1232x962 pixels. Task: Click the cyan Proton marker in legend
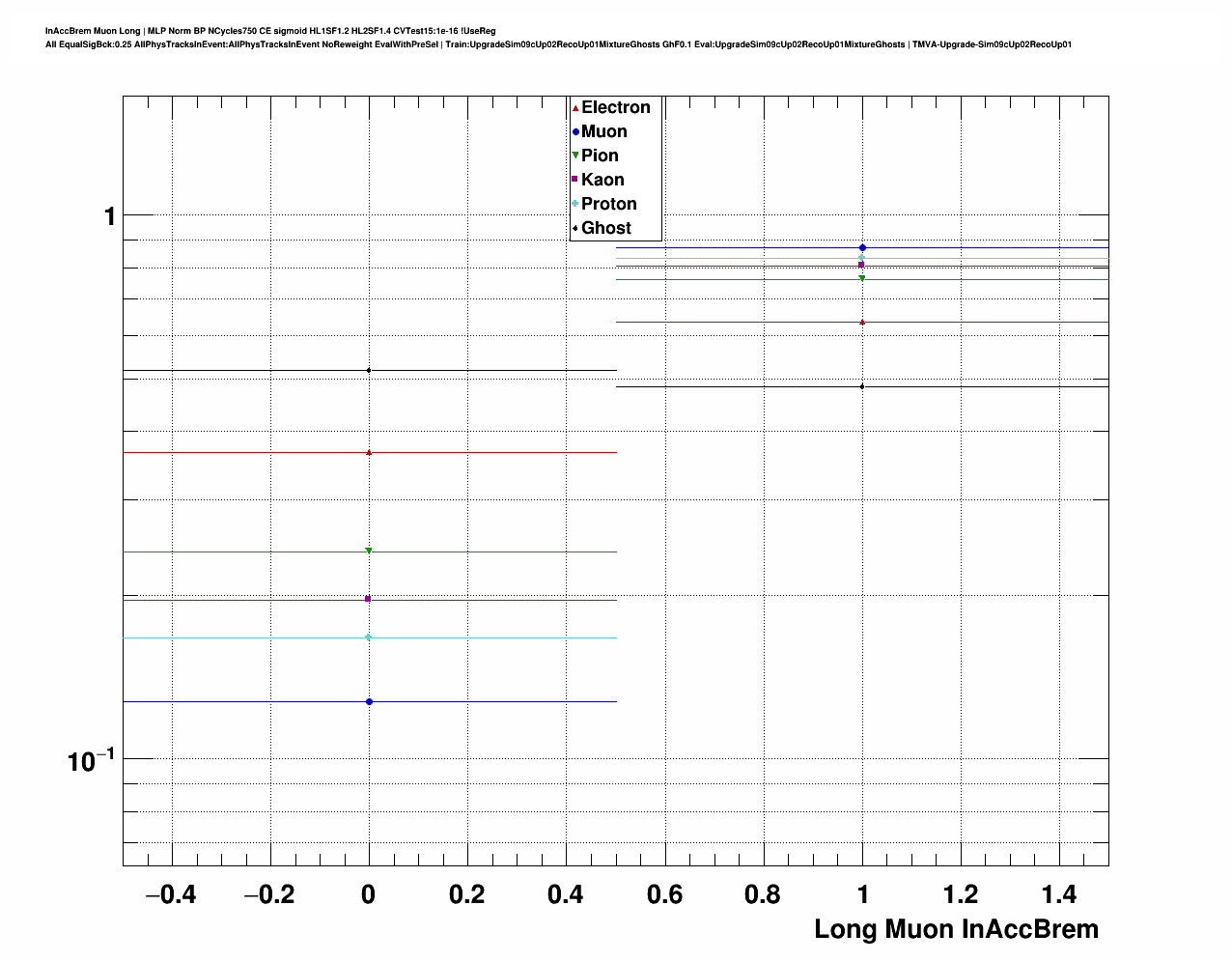tap(575, 204)
